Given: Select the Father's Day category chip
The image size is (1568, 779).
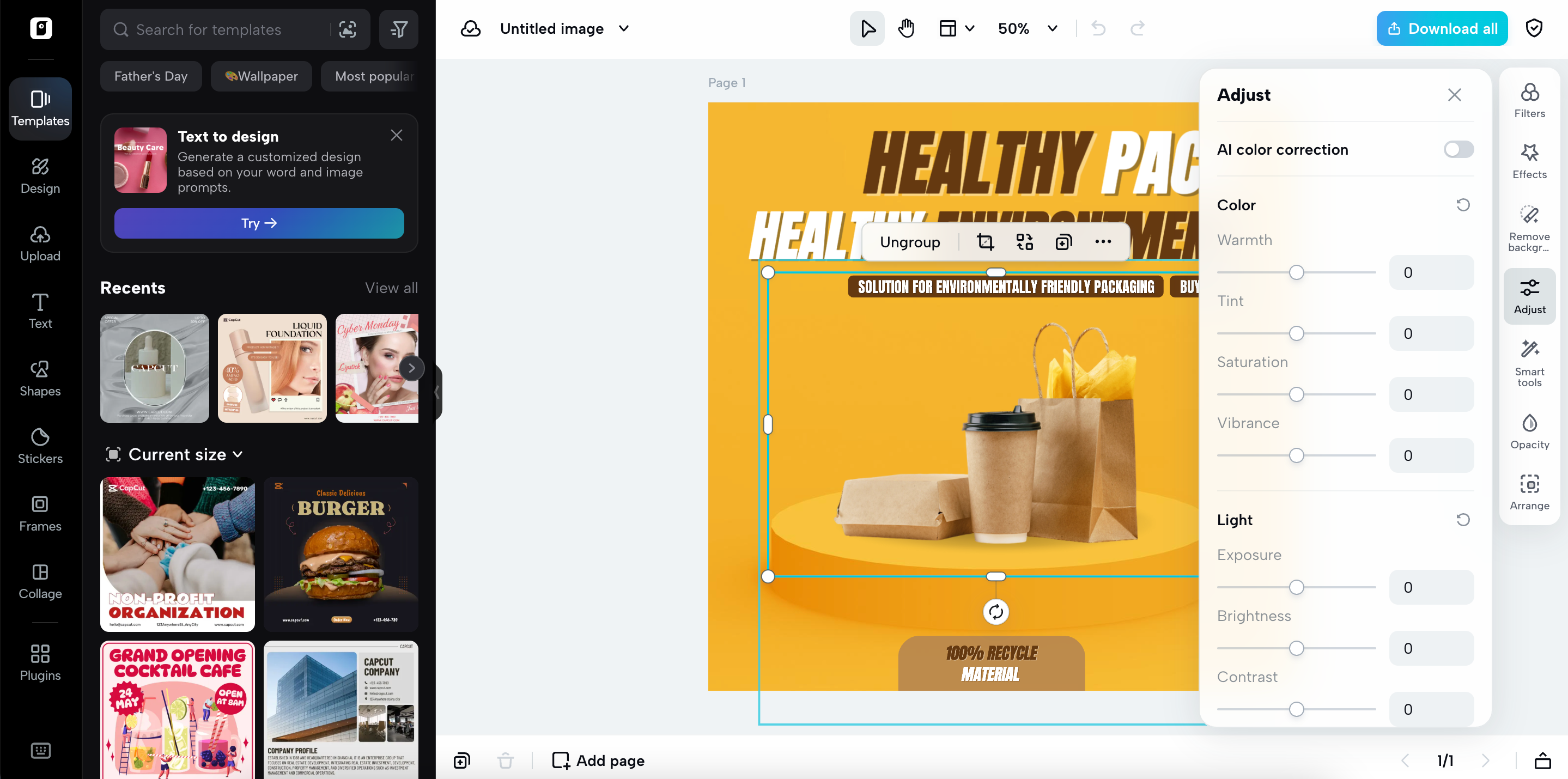Looking at the screenshot, I should pyautogui.click(x=151, y=76).
